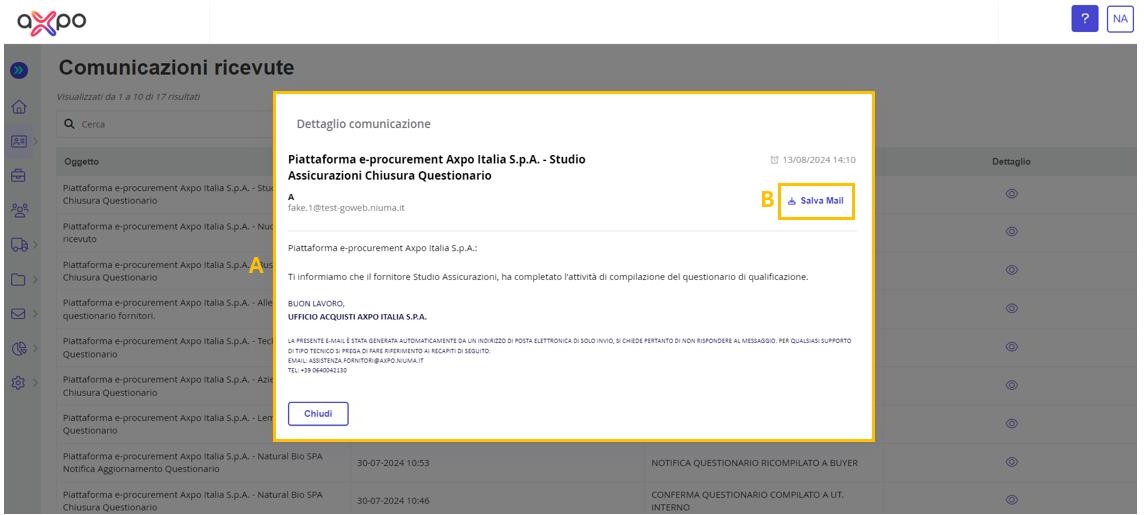Open the settings gear sidebar icon

click(x=20, y=383)
